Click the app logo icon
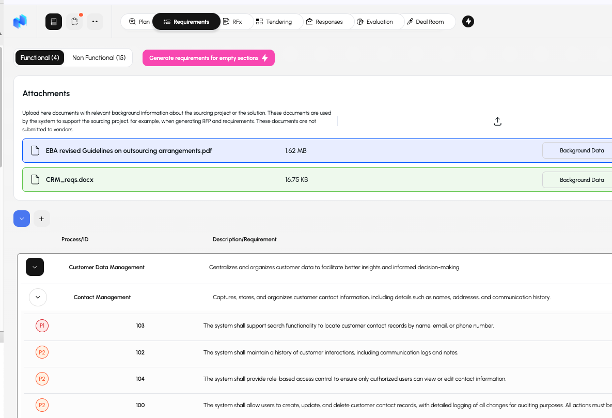This screenshot has width=612, height=418. pos(21,21)
